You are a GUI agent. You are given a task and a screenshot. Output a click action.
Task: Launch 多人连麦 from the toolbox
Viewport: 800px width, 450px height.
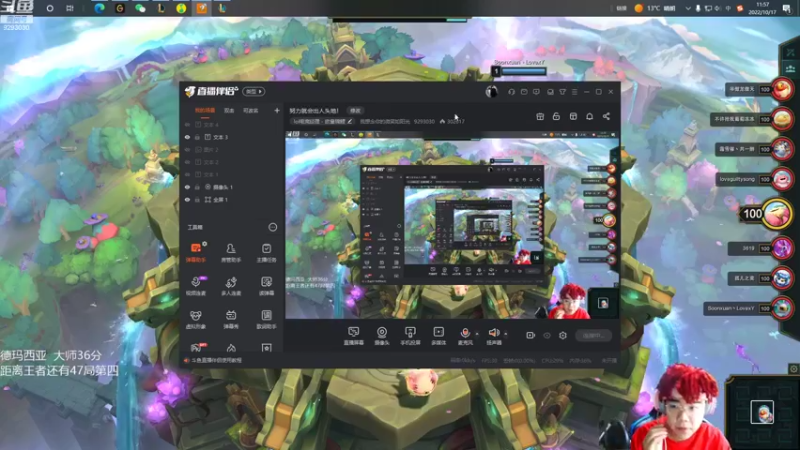coord(231,286)
